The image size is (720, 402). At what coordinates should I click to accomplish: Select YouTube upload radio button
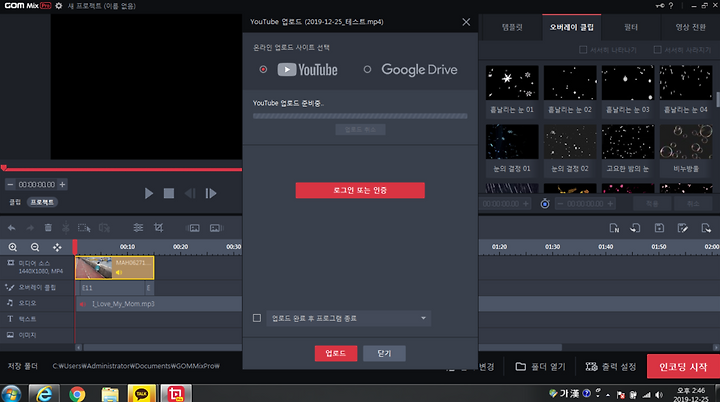[263, 69]
